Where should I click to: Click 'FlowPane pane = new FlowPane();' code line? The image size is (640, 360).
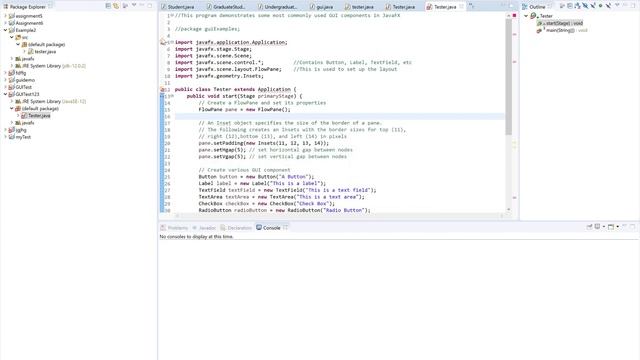244,109
